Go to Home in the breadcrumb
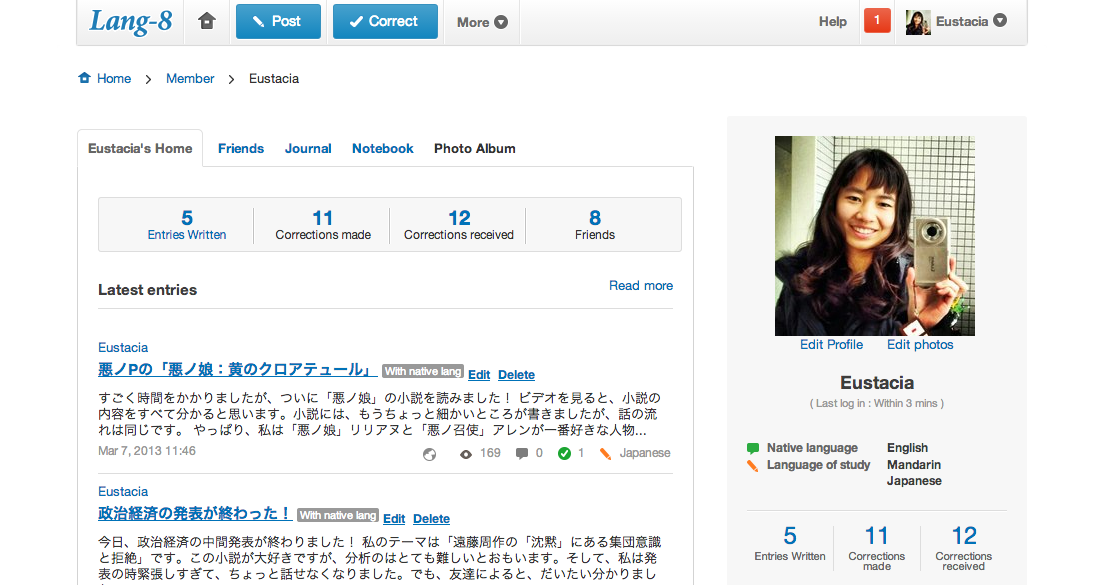Screen dimensions: 1101x585 (x=114, y=79)
